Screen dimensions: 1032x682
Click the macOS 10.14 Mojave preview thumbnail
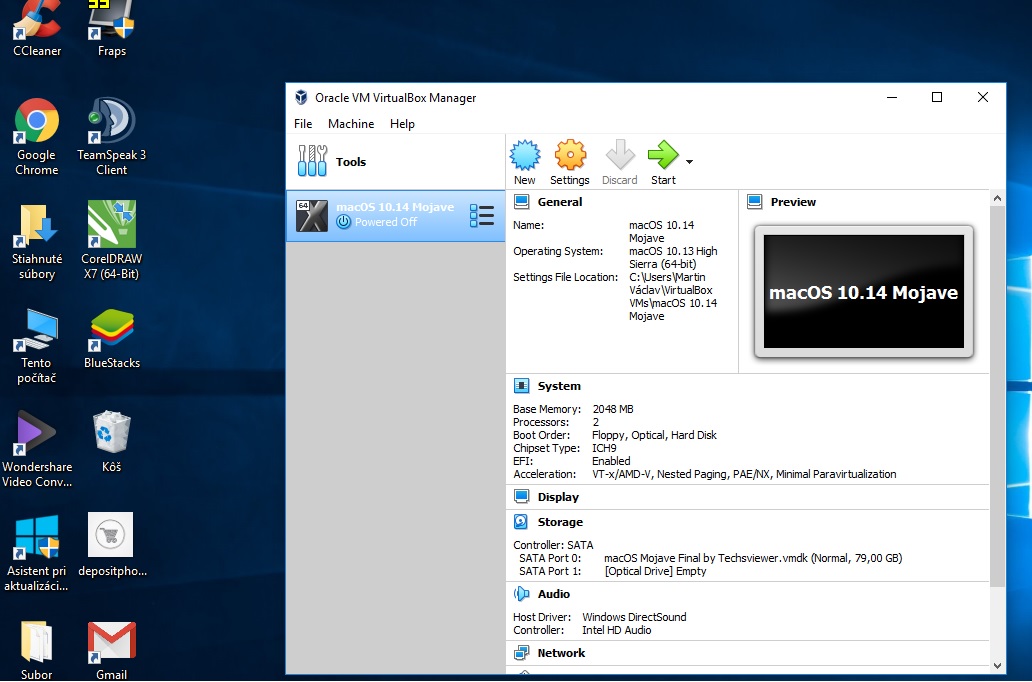click(x=863, y=292)
